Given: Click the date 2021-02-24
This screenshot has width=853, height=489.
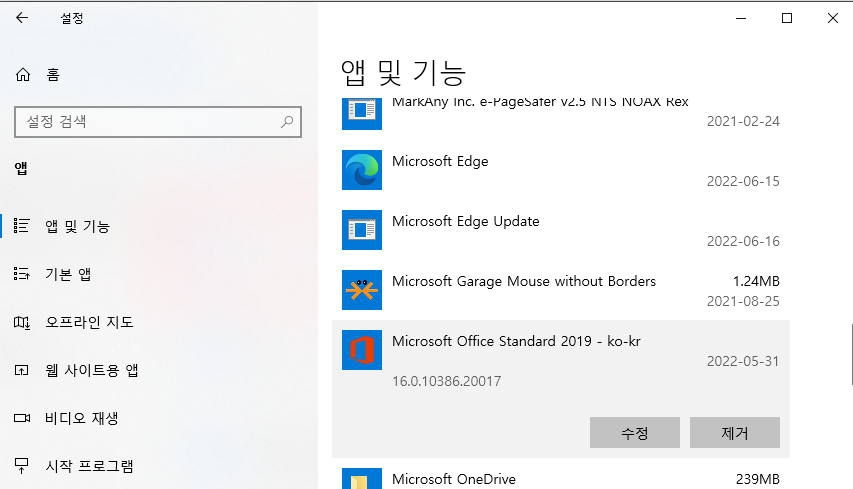Looking at the screenshot, I should point(743,121).
